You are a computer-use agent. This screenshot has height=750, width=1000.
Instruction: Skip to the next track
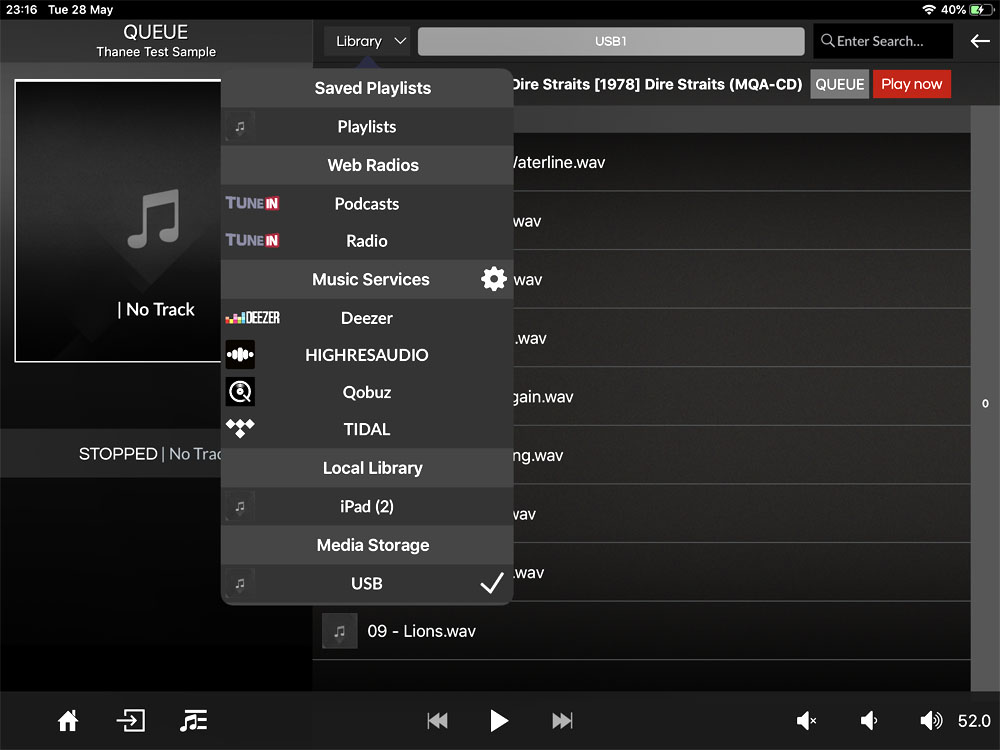[x=562, y=721]
